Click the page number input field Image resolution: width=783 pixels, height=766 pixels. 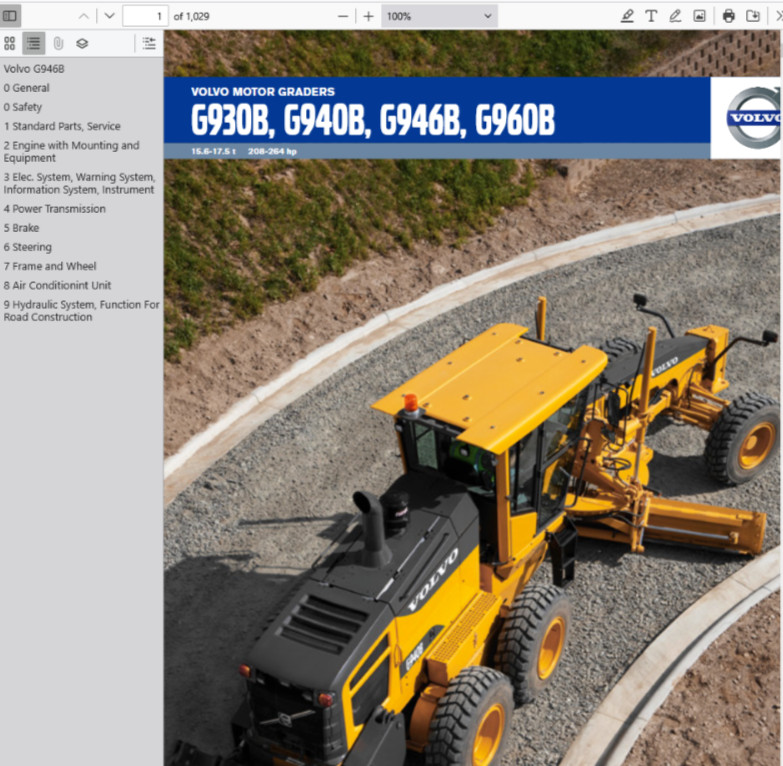point(145,16)
